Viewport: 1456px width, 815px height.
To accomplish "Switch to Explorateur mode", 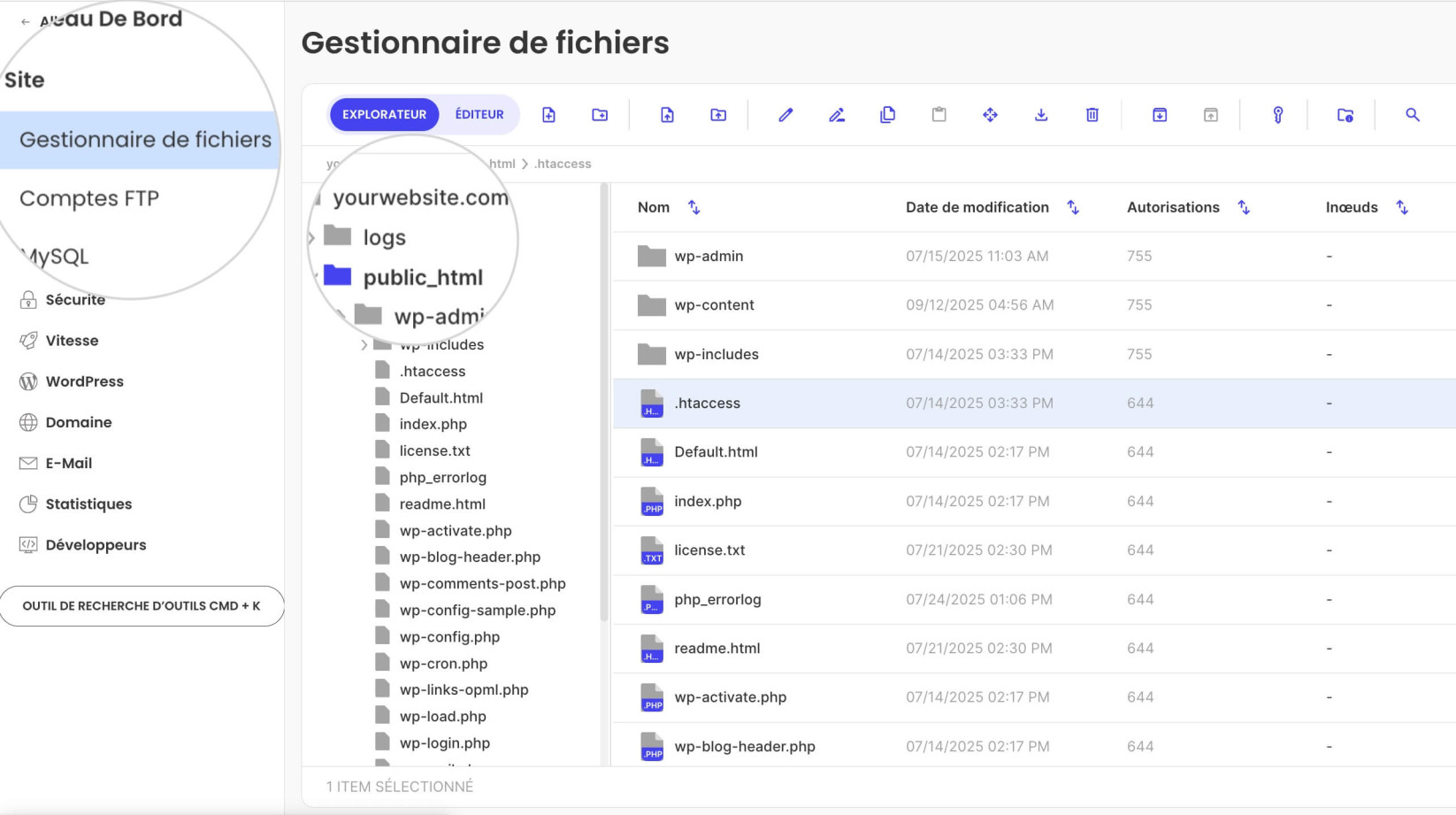I will coord(384,114).
